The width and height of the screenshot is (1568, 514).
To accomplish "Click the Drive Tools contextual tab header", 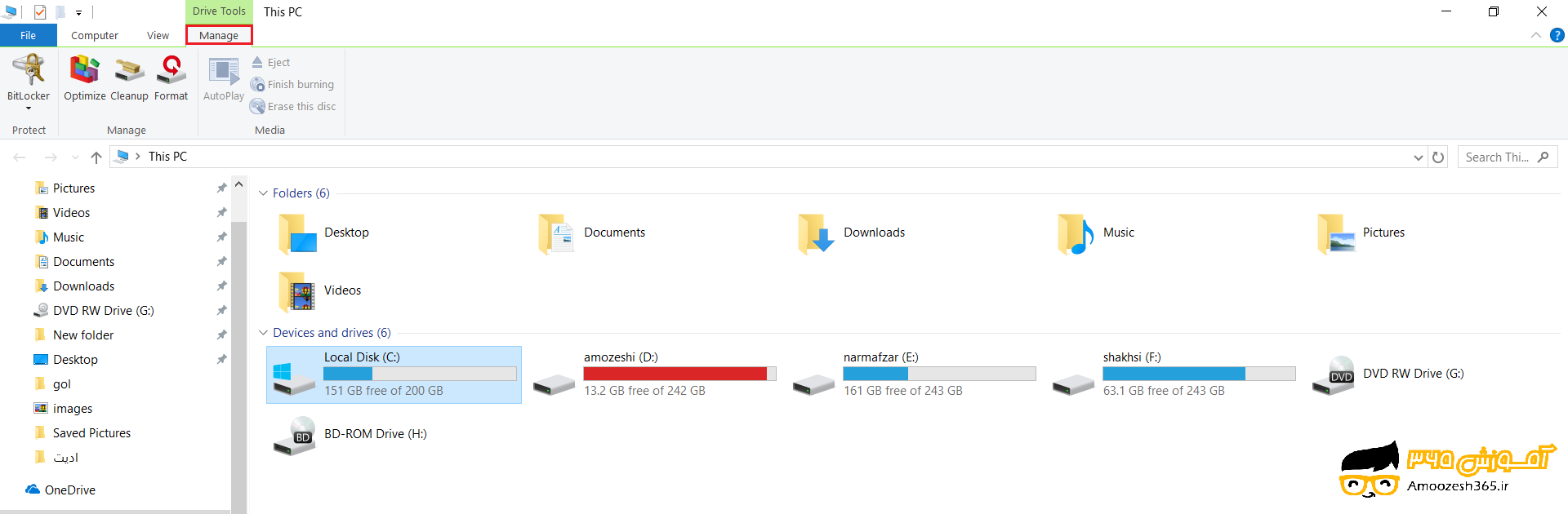I will click(x=219, y=11).
